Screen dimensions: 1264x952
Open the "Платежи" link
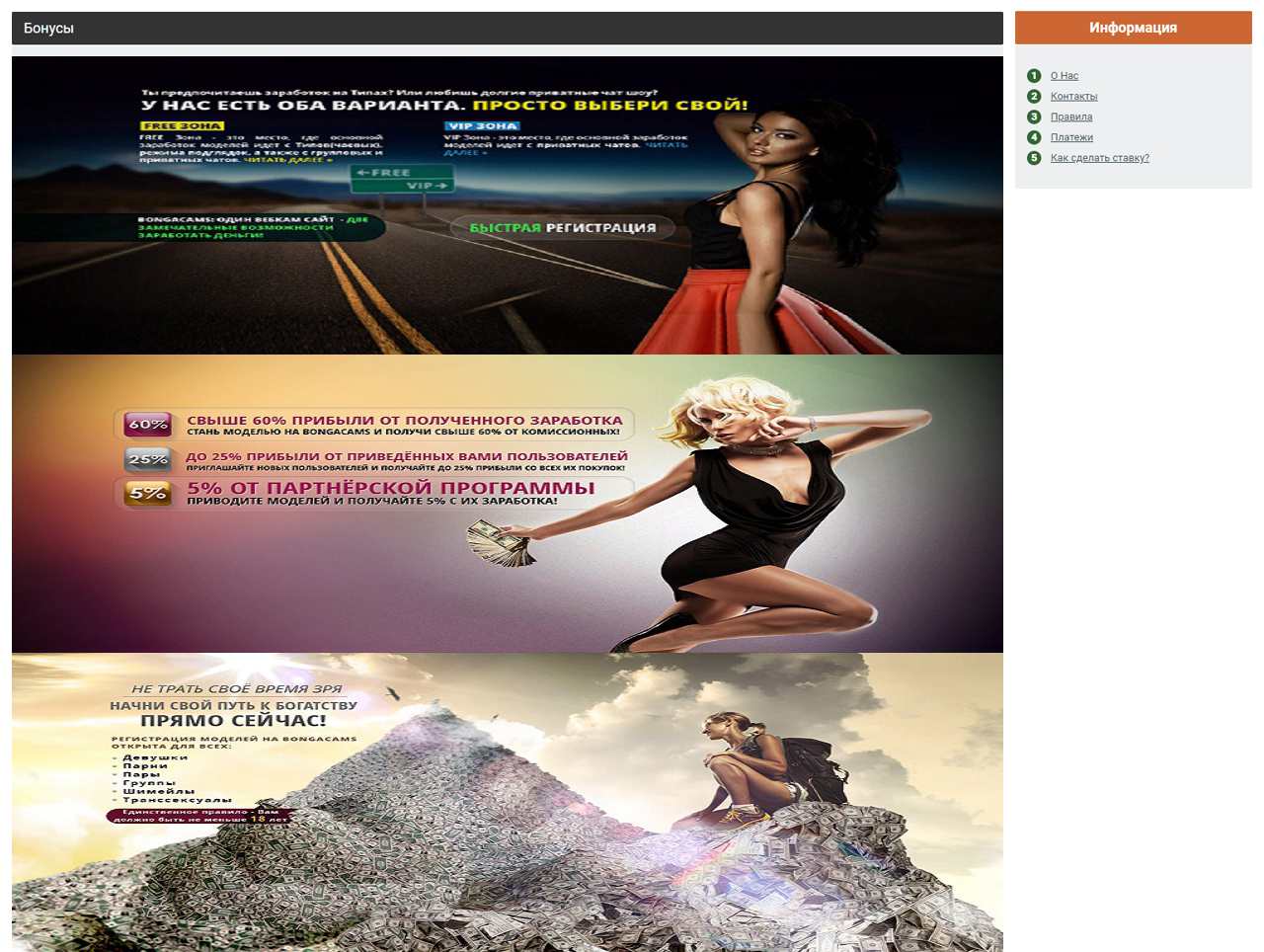[x=1071, y=138]
